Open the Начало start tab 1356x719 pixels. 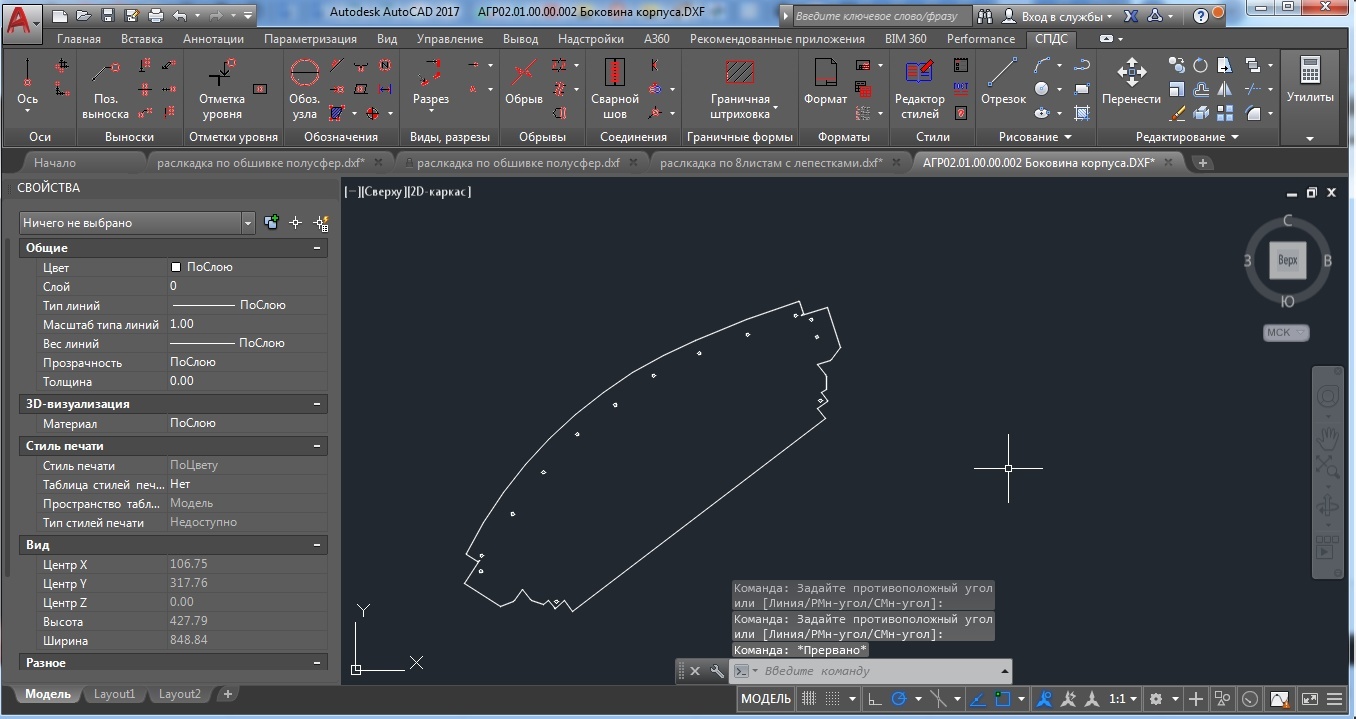(54, 162)
